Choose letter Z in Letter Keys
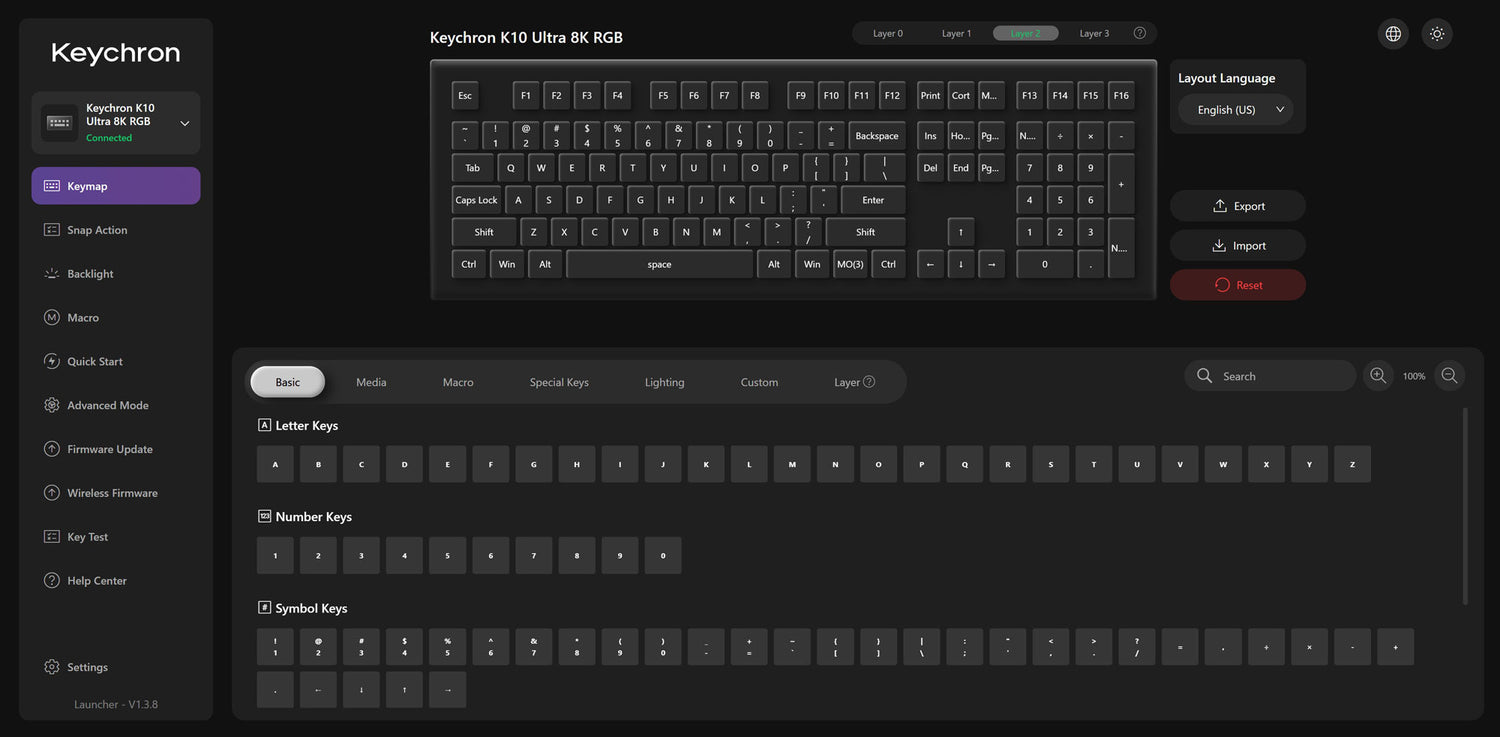Screen dimensions: 1500x737 1352,464
